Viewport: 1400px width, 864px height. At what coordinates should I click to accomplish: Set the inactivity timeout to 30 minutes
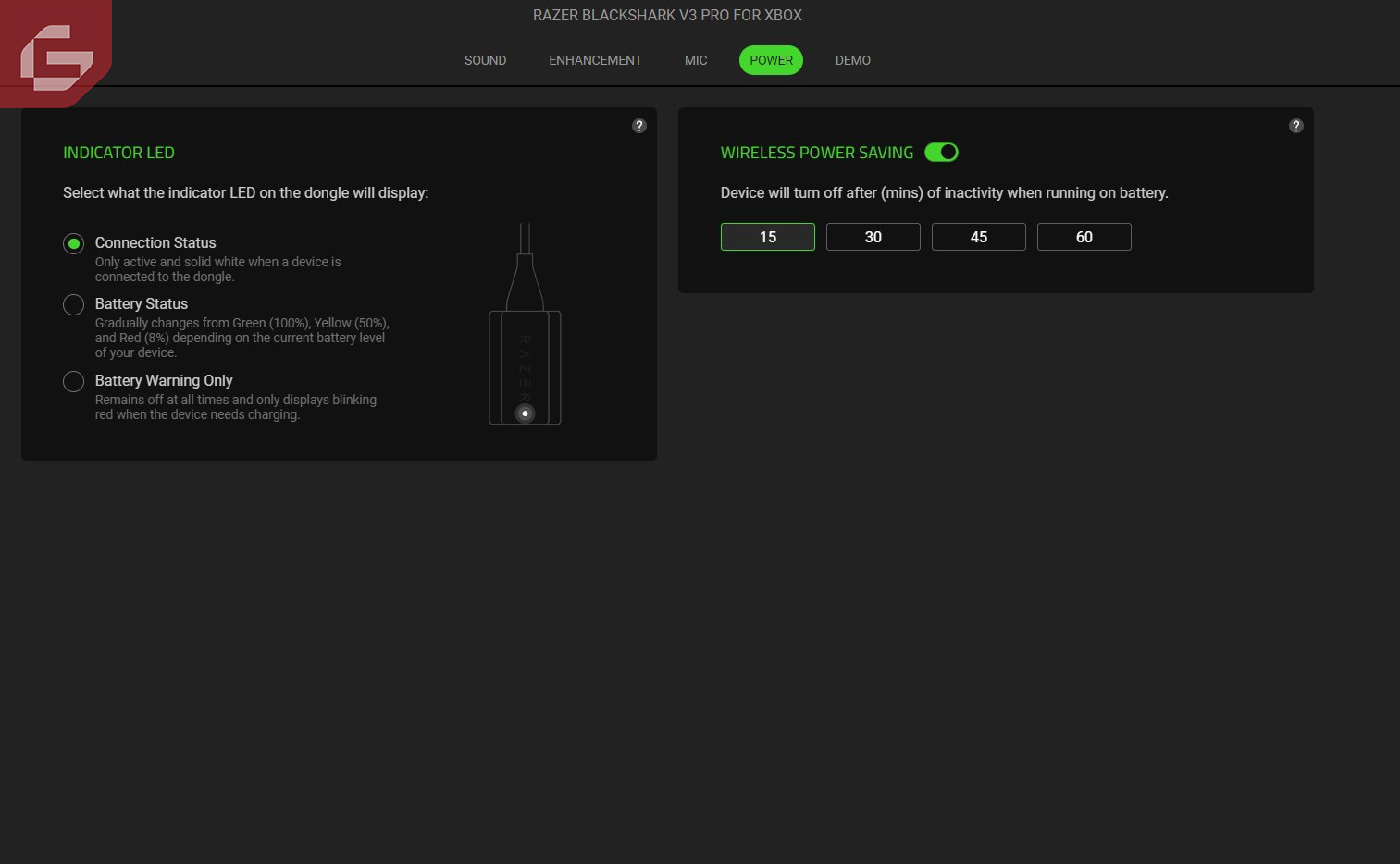(x=873, y=237)
